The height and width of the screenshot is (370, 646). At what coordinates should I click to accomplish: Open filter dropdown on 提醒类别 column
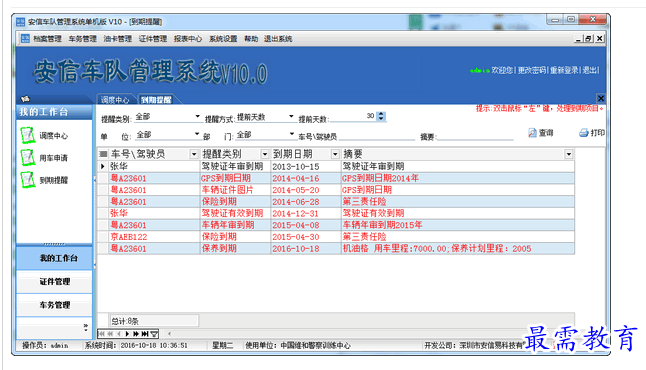pyautogui.click(x=264, y=154)
